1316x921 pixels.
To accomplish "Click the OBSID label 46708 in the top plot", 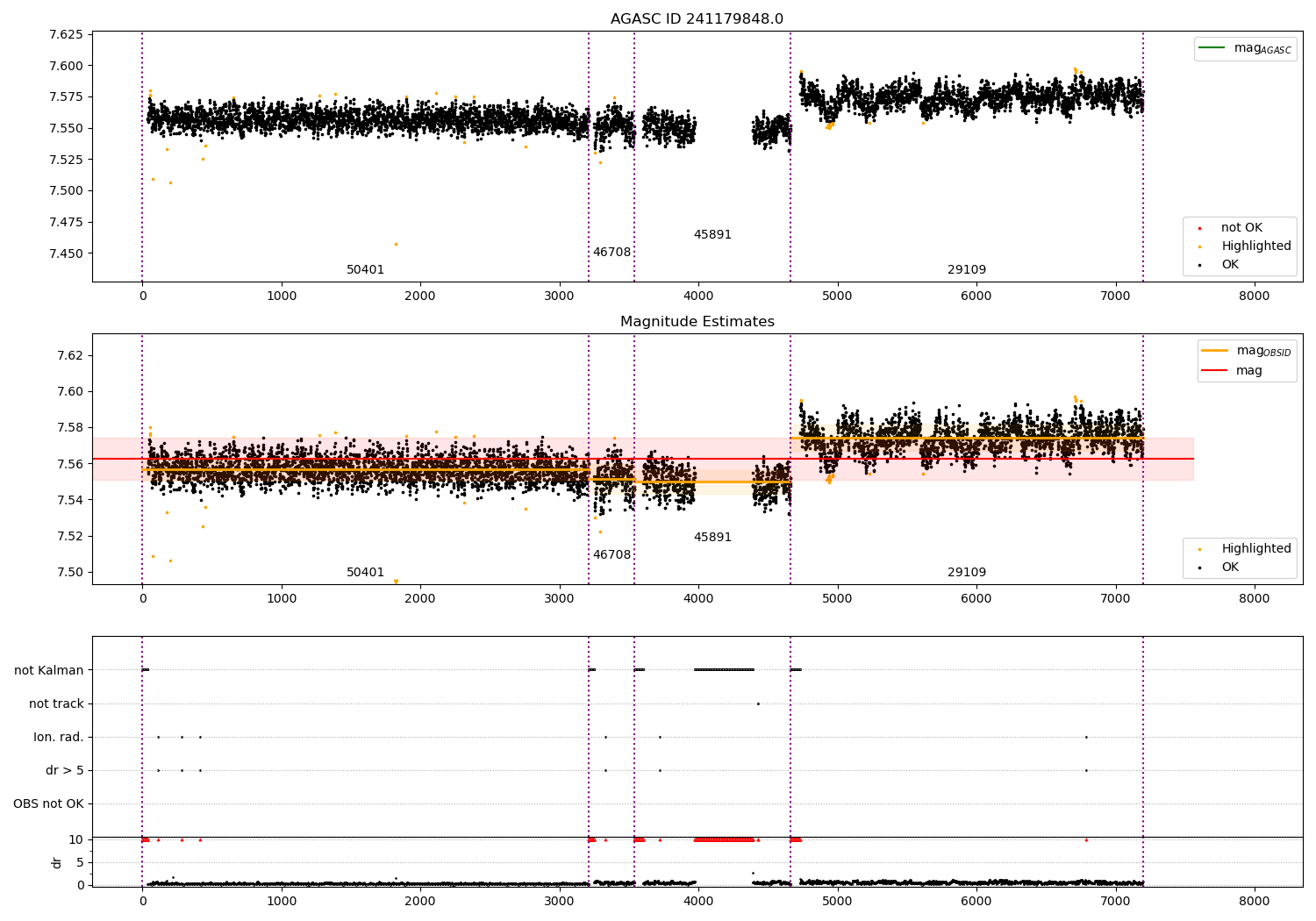I will [x=612, y=253].
